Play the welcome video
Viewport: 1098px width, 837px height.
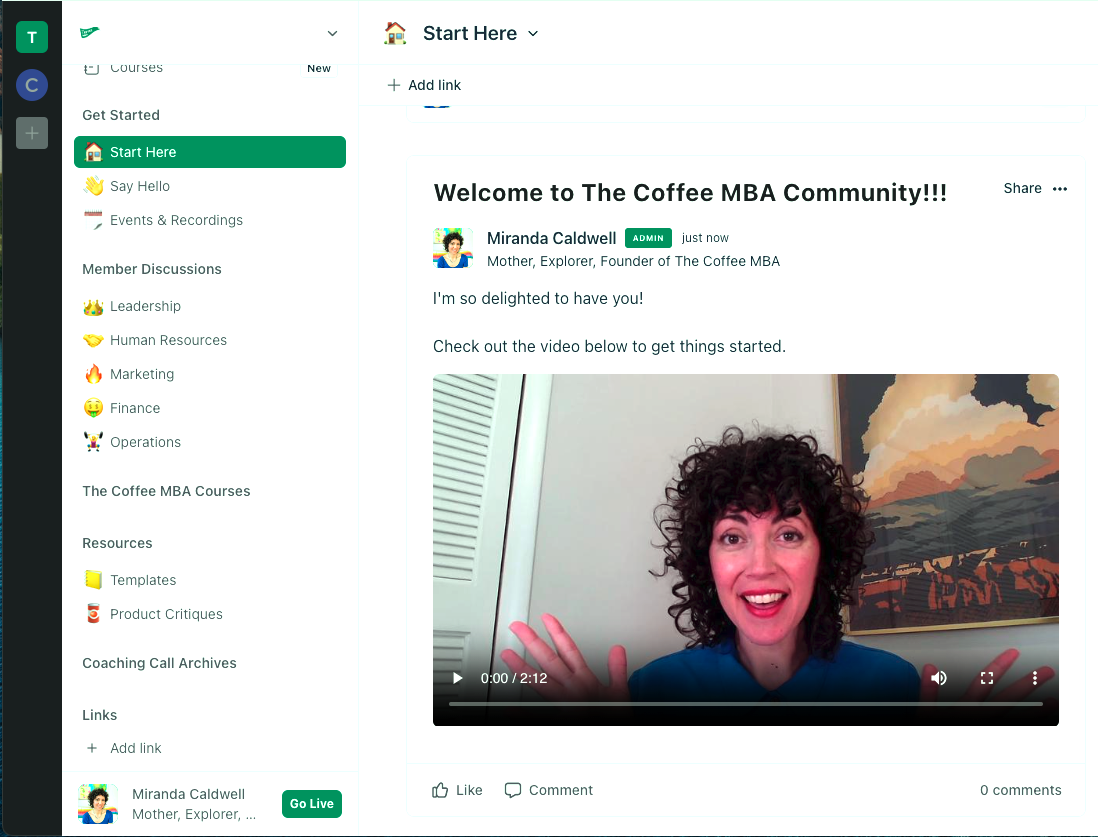[x=457, y=678]
